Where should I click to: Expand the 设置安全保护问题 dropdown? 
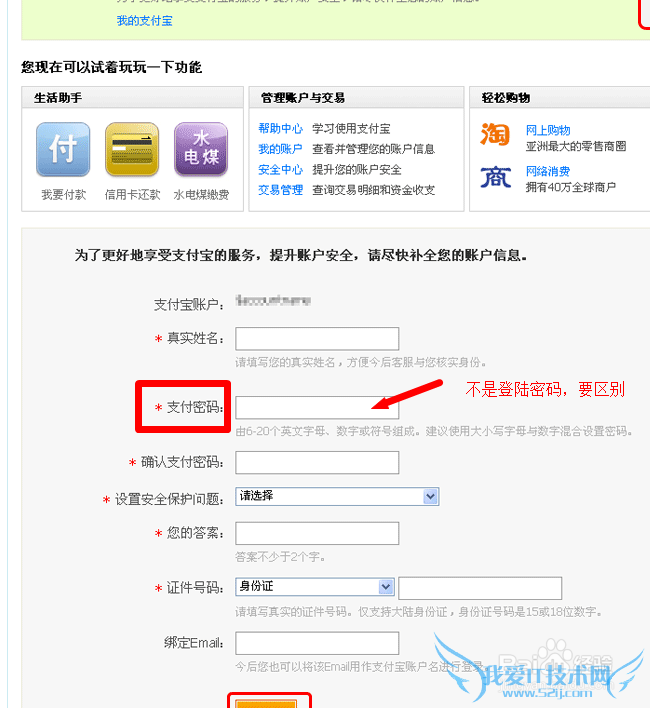point(337,496)
